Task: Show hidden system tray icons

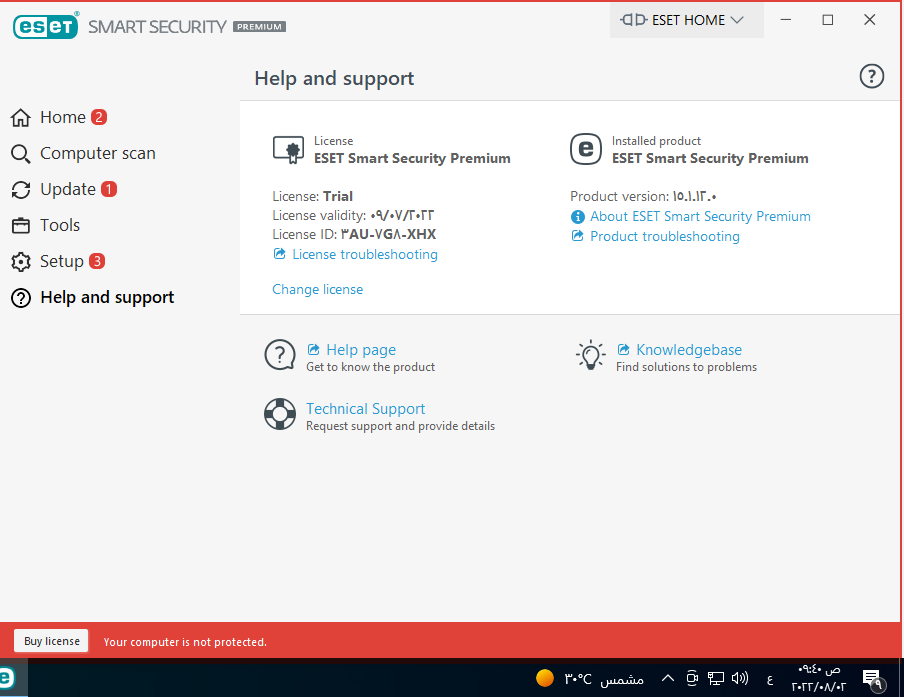Action: [668, 679]
